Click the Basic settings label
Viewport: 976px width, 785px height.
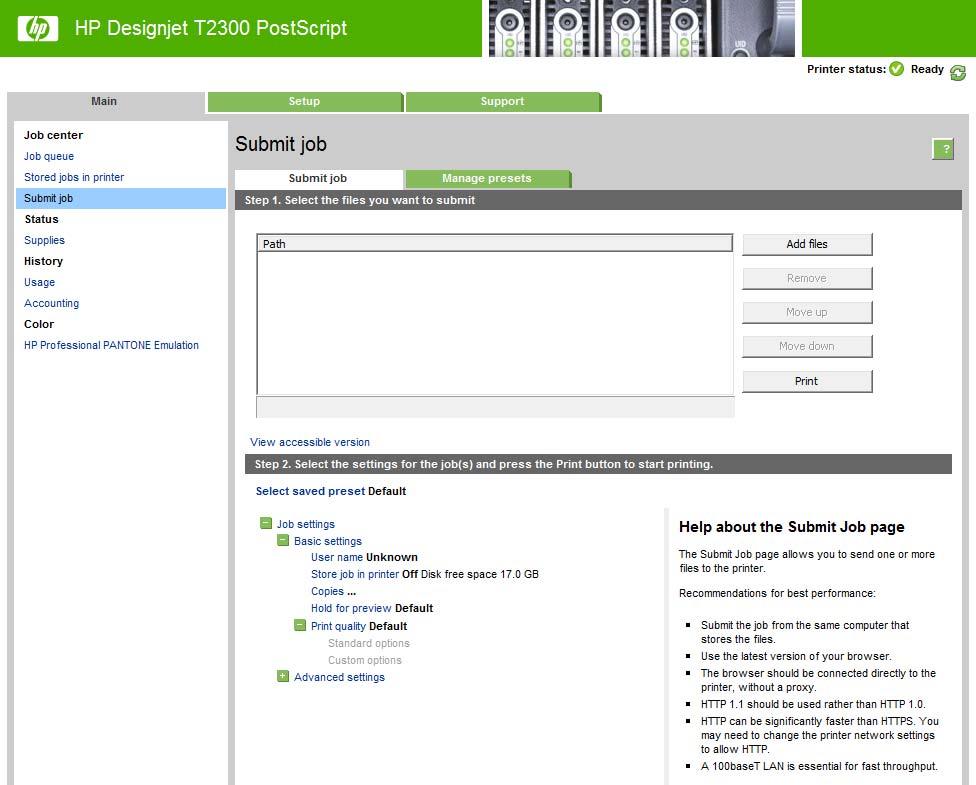coord(327,541)
